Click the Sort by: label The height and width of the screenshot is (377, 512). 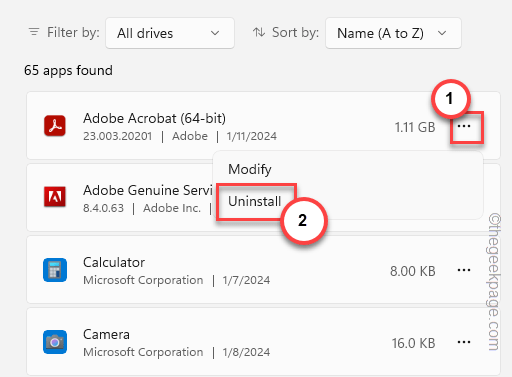[x=295, y=32]
